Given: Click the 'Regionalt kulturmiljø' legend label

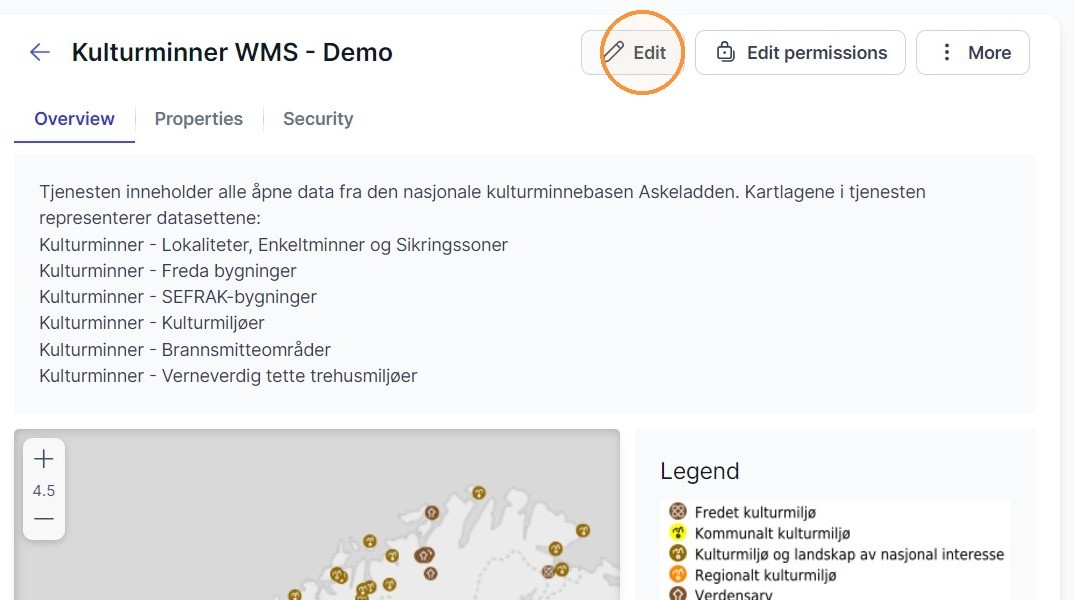Looking at the screenshot, I should click(766, 575).
